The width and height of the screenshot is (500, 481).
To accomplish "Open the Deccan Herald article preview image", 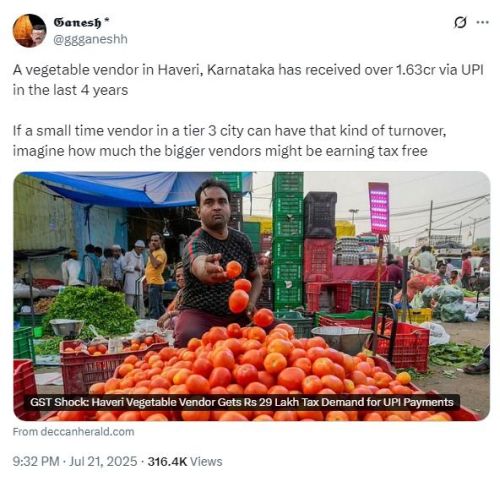I will coord(252,296).
